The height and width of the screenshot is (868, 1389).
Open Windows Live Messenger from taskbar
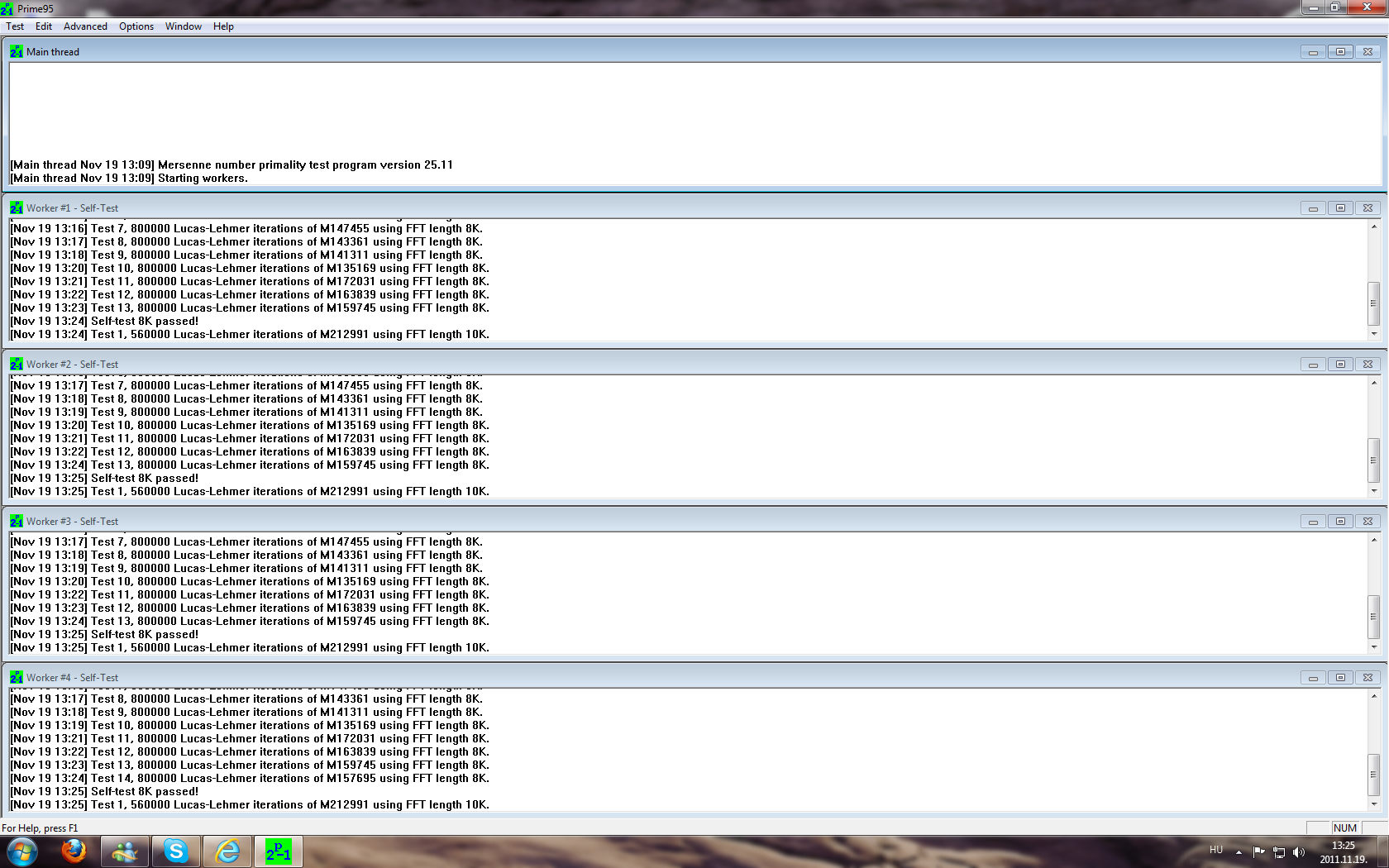click(125, 851)
